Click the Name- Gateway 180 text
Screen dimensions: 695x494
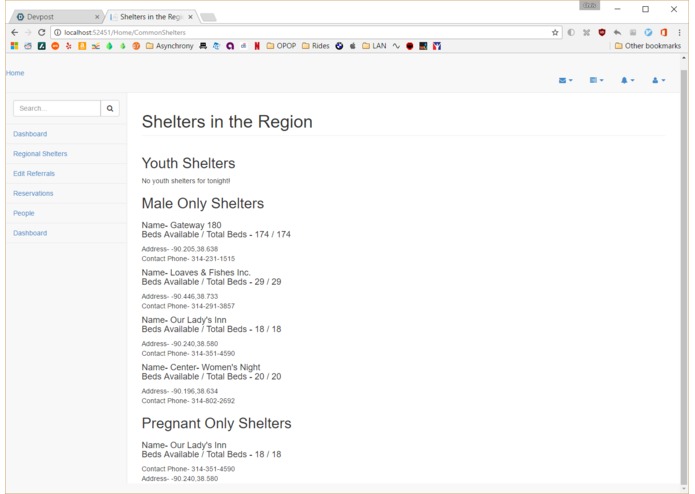coord(181,225)
